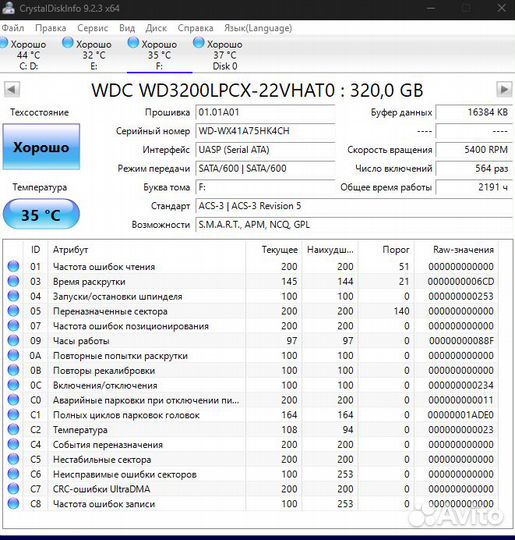The width and height of the screenshot is (515, 540).
Task: Open the Диск menu
Action: 156,28
